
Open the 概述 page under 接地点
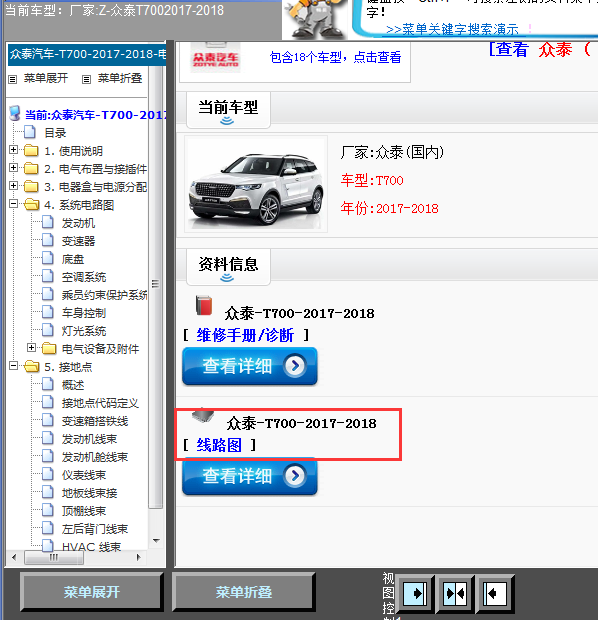[x=73, y=385]
